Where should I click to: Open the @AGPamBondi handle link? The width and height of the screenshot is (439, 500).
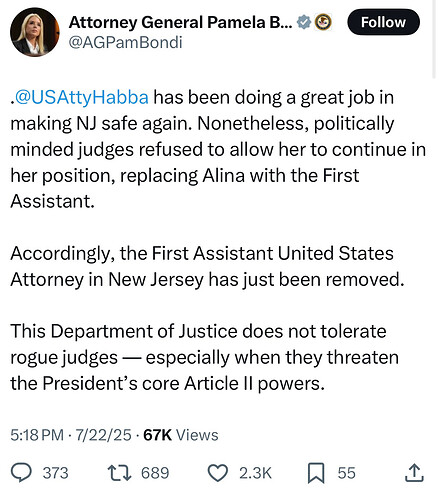click(125, 43)
